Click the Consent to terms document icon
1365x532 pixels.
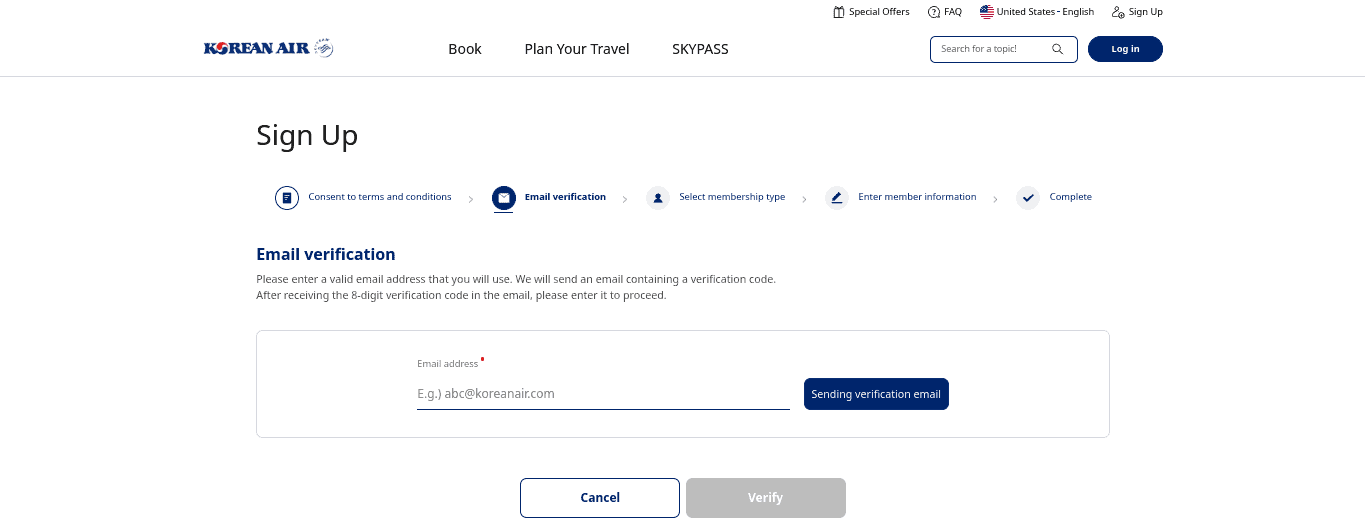[x=287, y=198]
